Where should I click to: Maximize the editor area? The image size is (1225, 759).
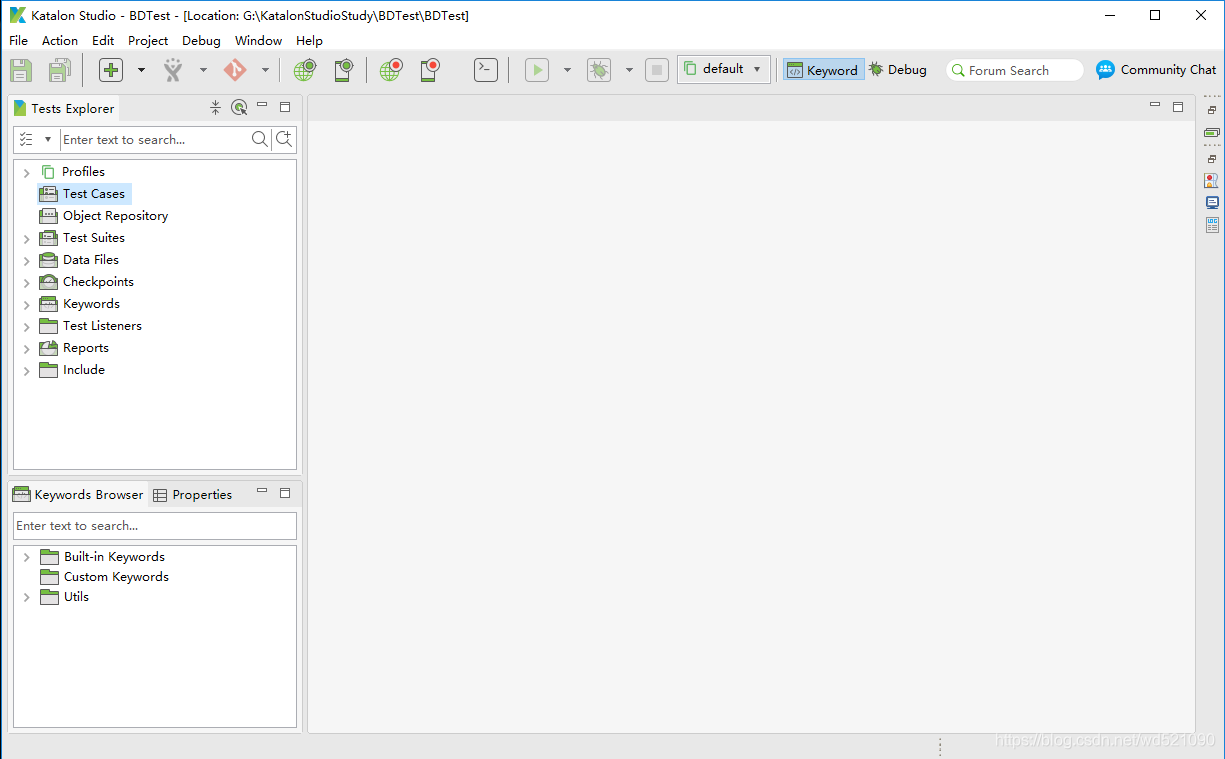[1178, 106]
